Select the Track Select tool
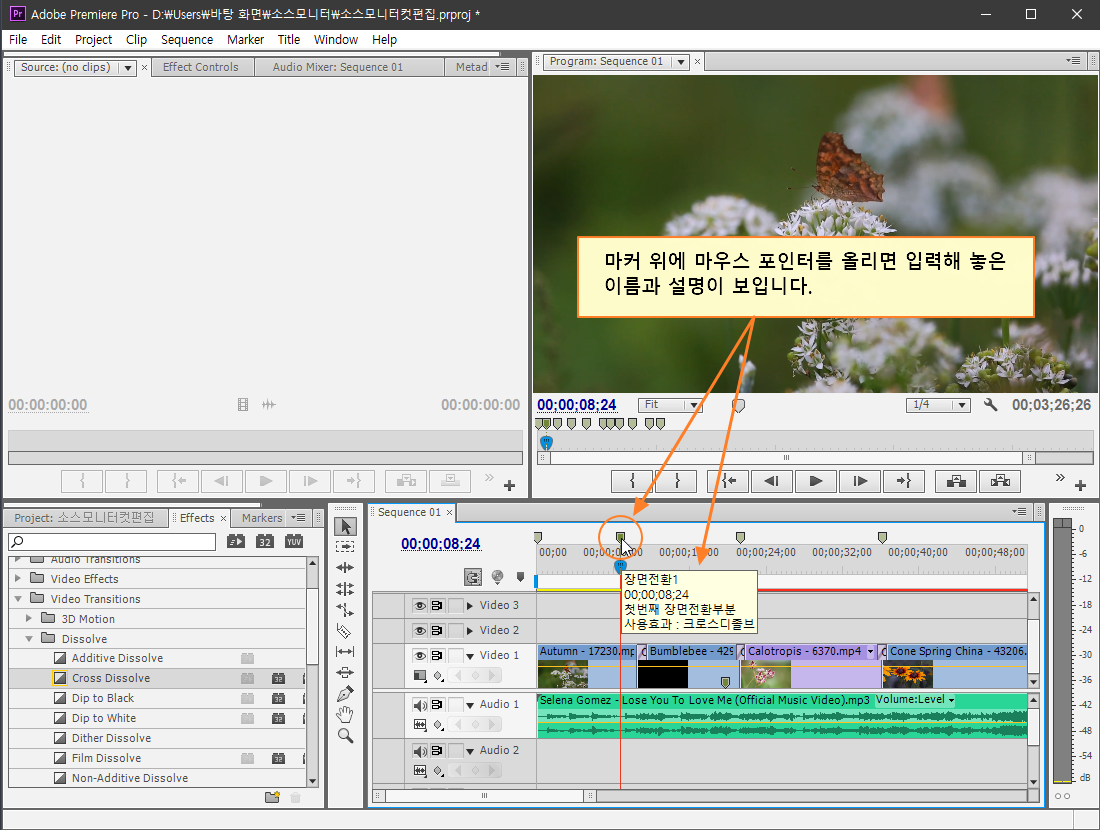Viewport: 1100px width, 830px height. point(345,547)
